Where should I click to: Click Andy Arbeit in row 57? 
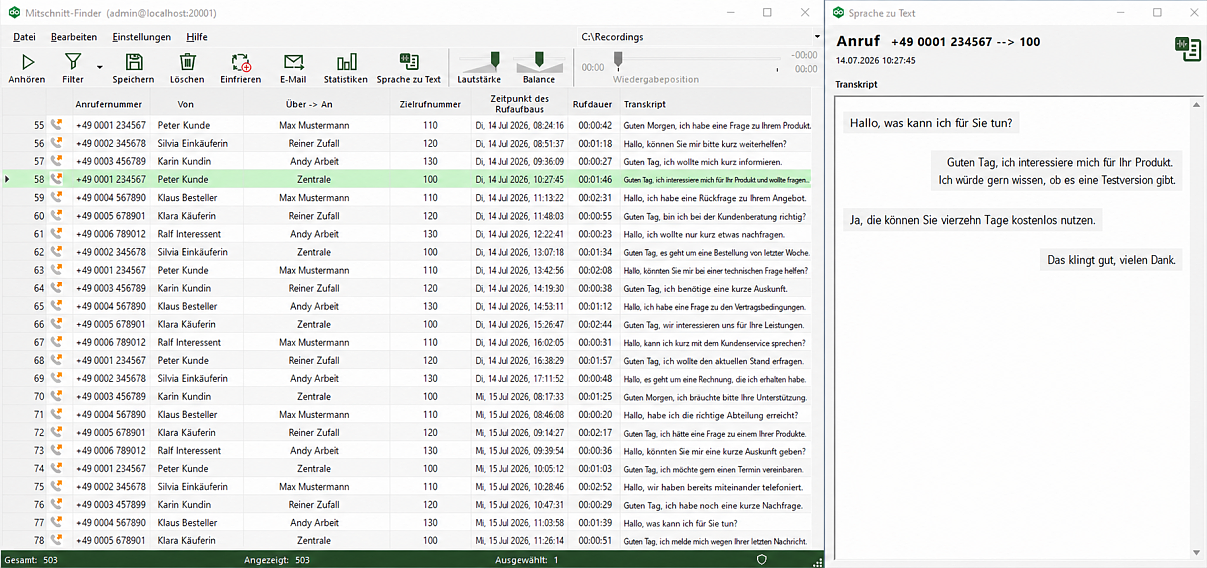coord(314,161)
